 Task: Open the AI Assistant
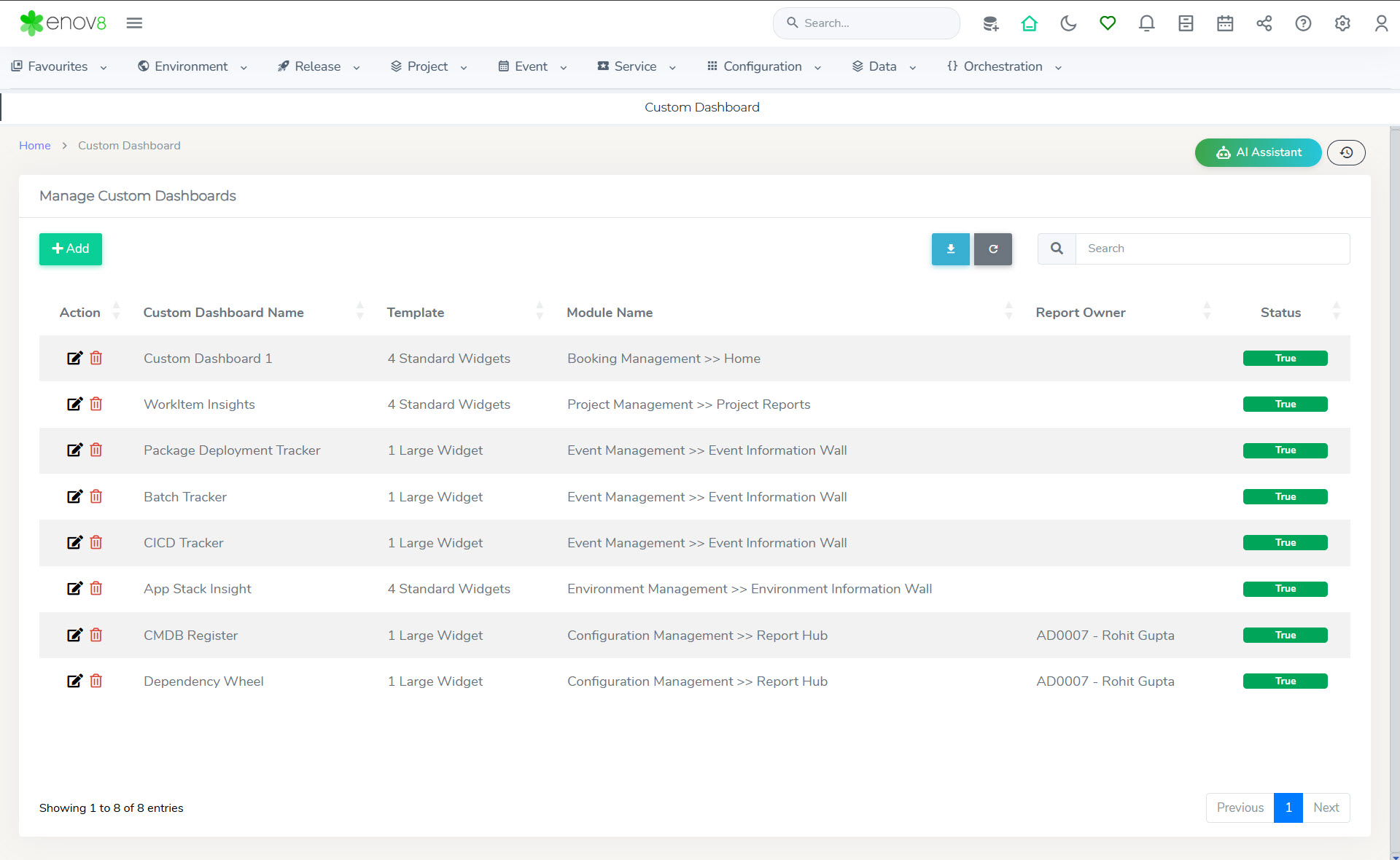point(1258,152)
